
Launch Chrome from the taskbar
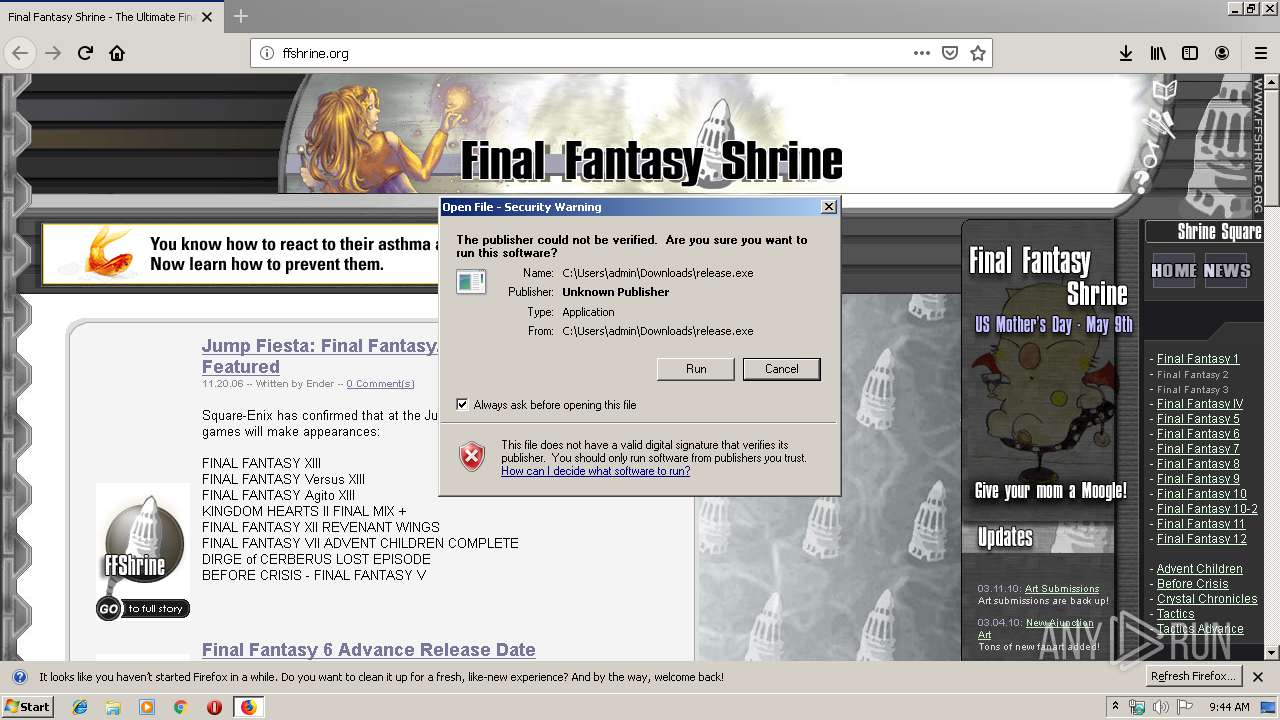(180, 707)
